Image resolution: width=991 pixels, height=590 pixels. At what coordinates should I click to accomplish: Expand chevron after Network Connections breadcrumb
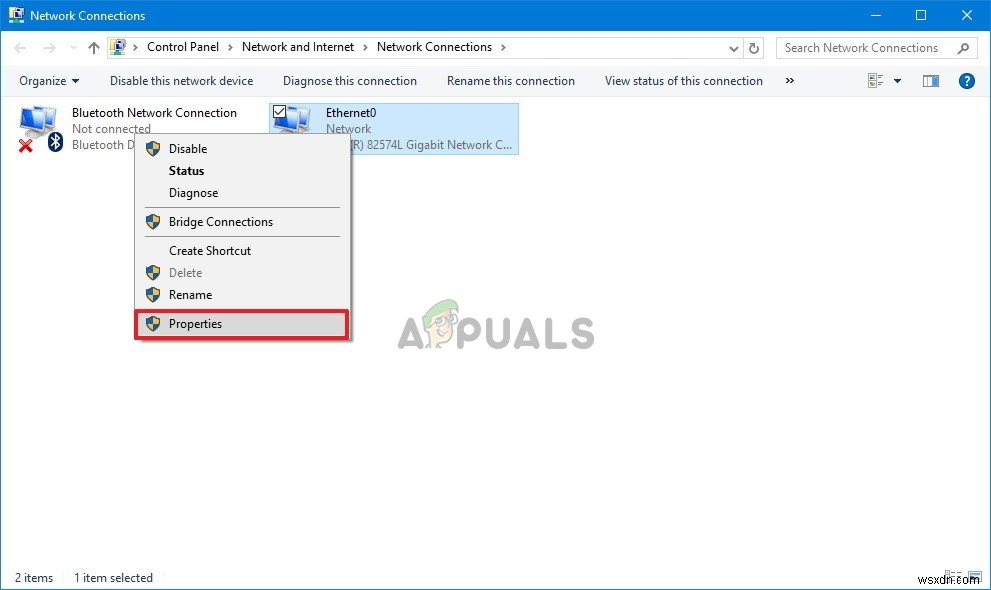pos(503,47)
